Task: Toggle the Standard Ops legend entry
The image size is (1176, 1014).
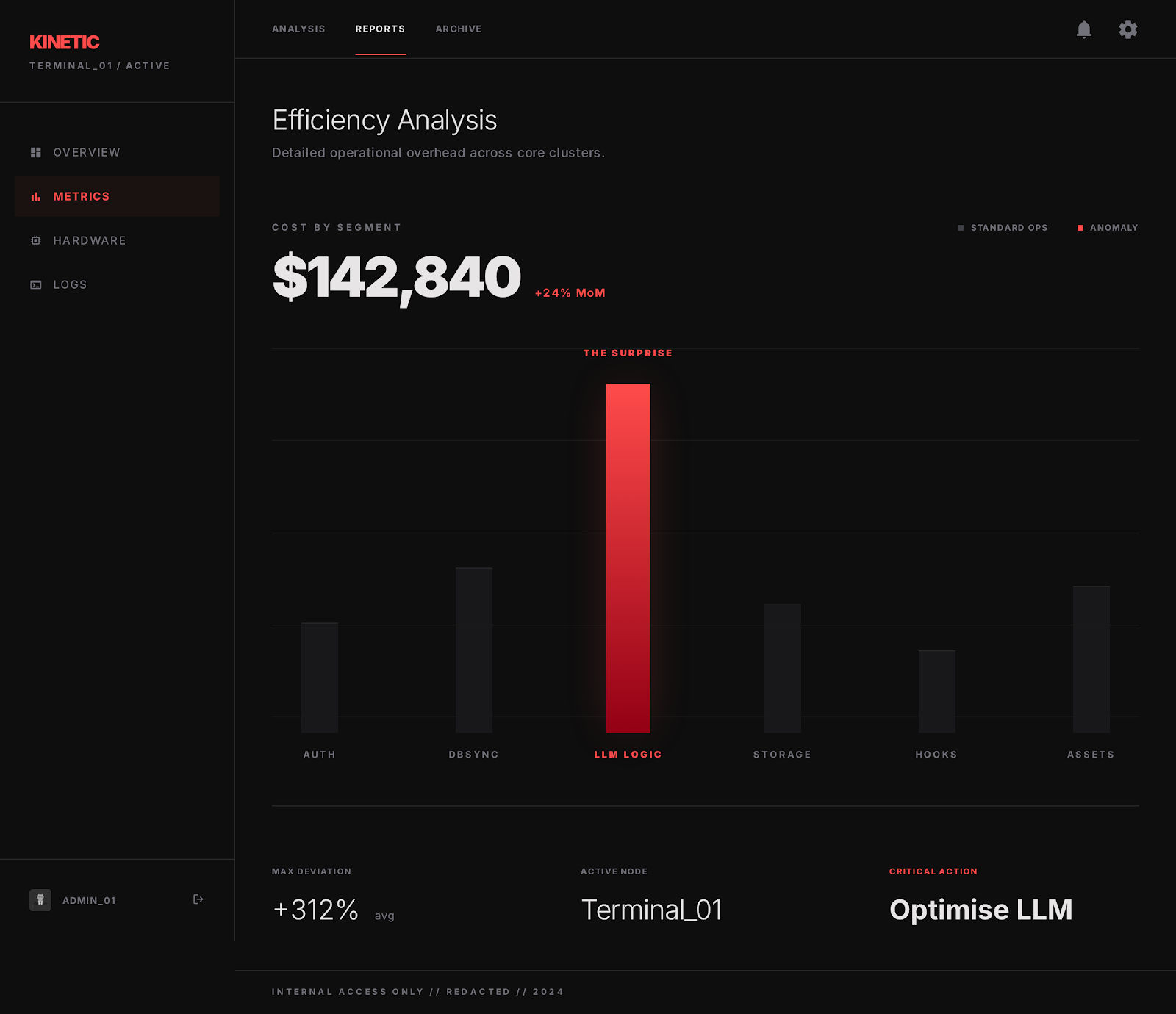Action: pos(1003,228)
